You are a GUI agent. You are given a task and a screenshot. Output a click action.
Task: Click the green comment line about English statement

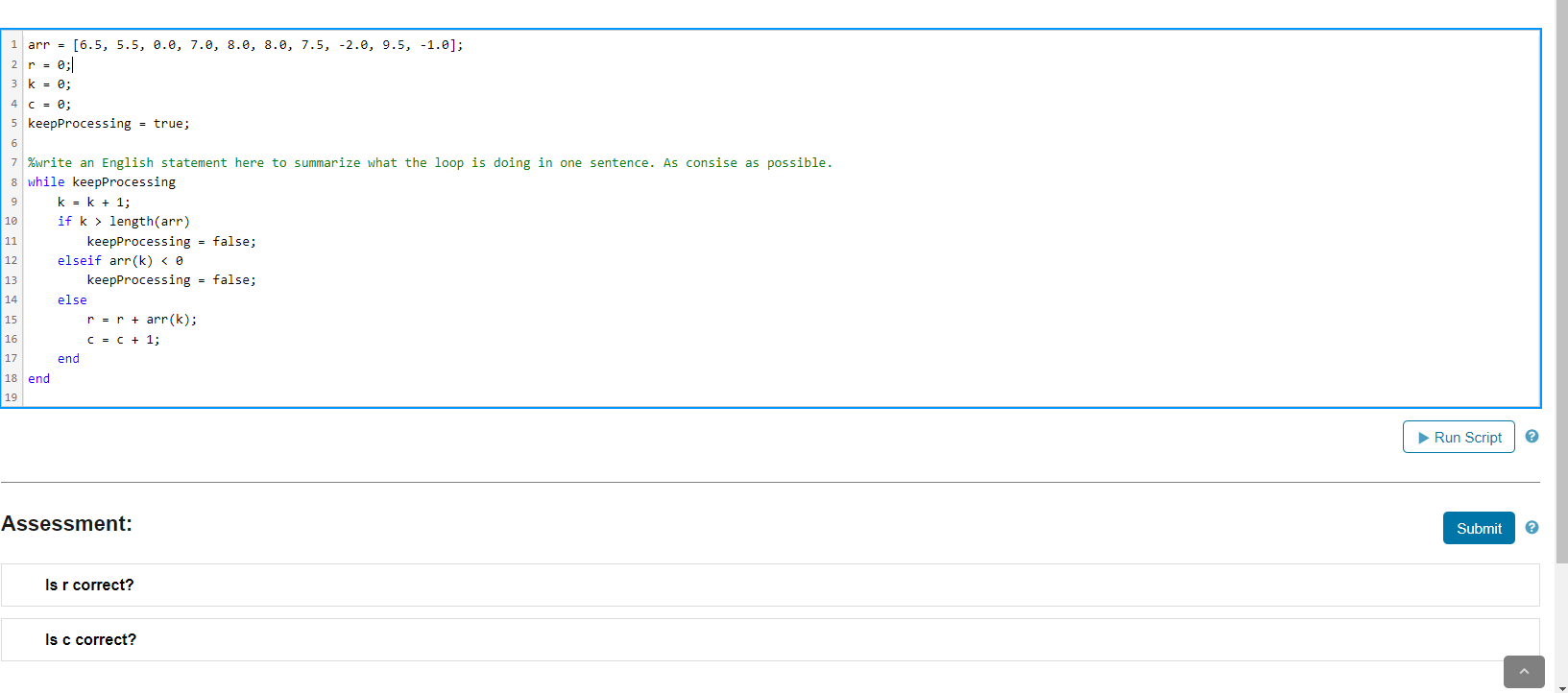click(x=430, y=163)
